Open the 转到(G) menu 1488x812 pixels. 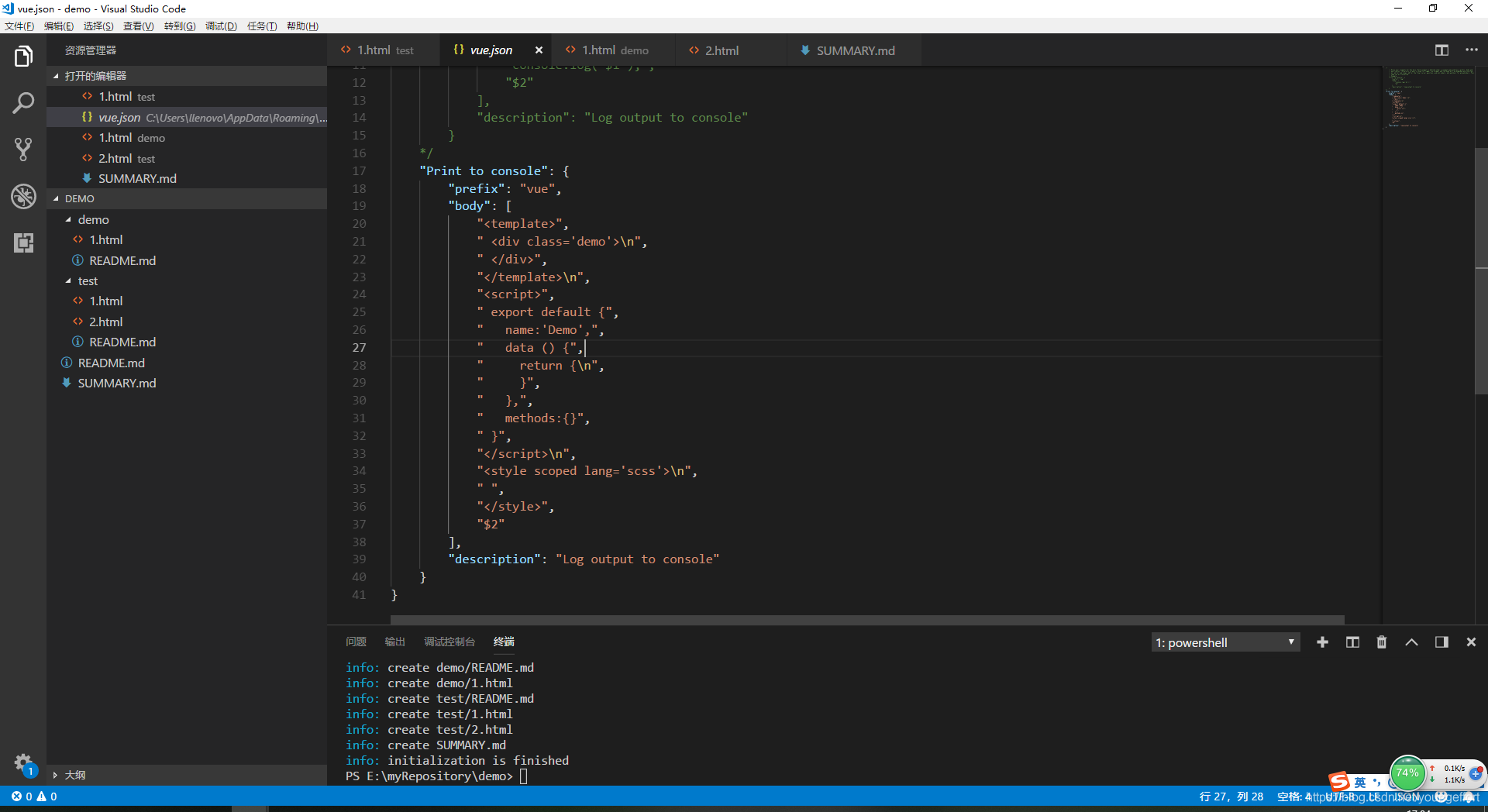click(x=180, y=26)
